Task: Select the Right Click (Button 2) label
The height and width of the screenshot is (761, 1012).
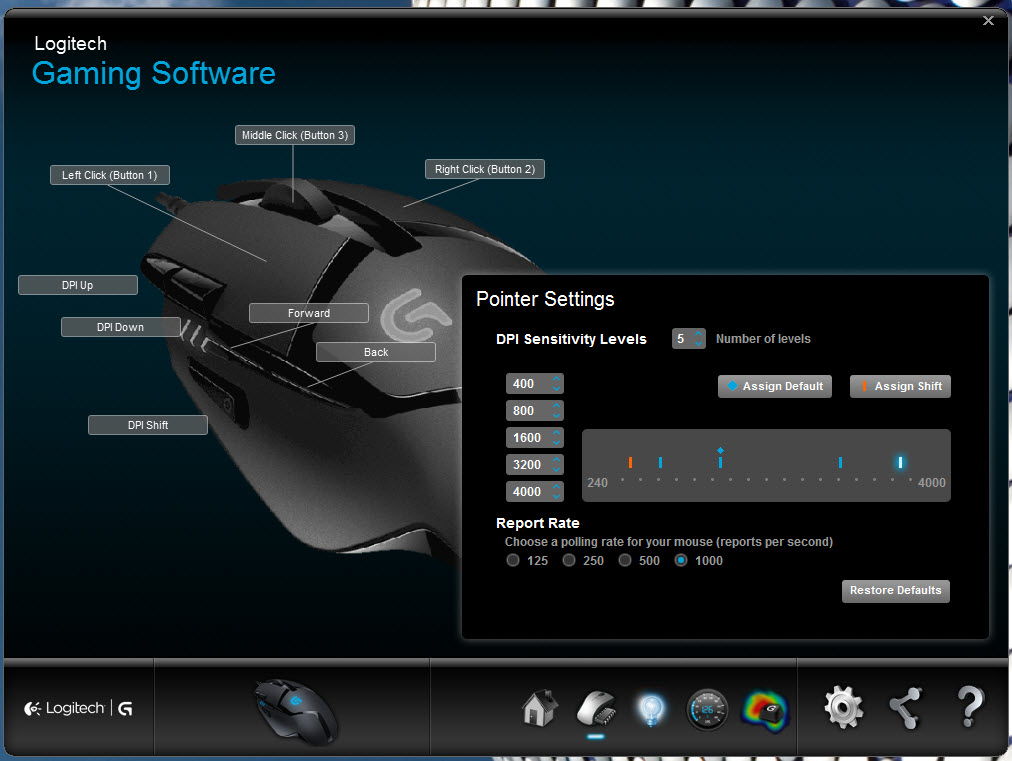Action: coord(485,169)
